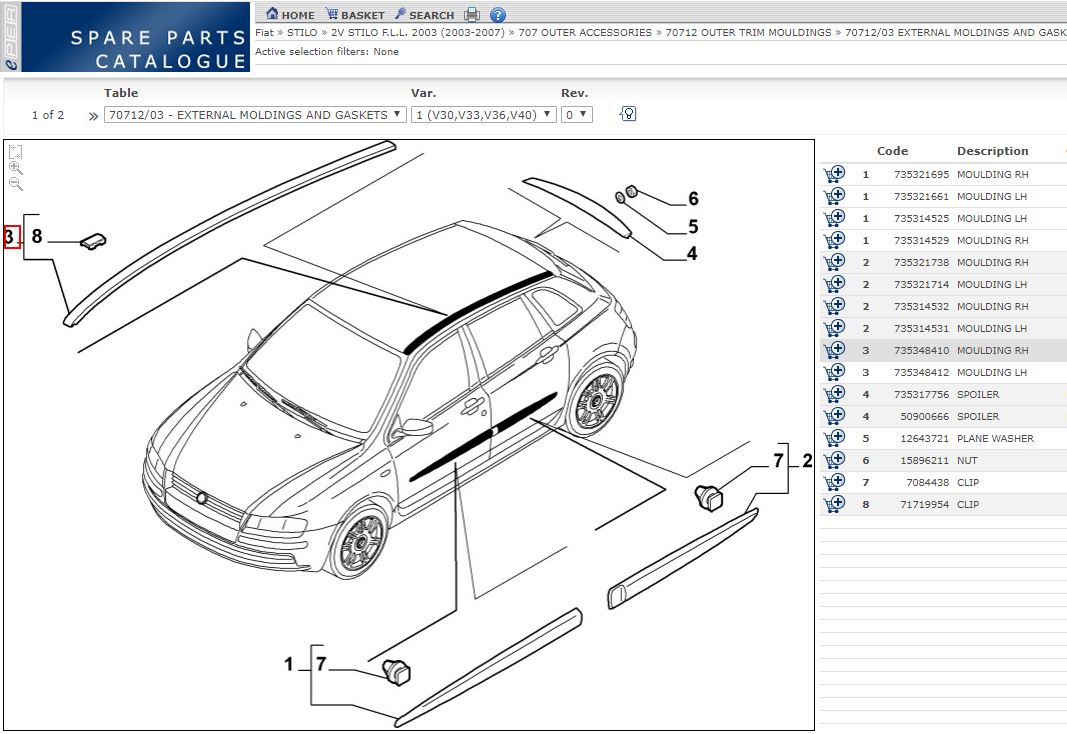Screen dimensions: 1067x734
Task: Click callout number 5 in diagram
Action: coord(693,226)
